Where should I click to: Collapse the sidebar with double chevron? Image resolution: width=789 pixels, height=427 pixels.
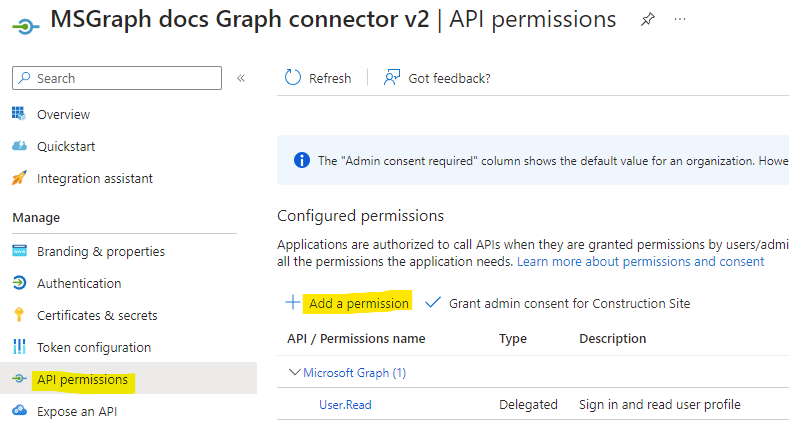(241, 78)
